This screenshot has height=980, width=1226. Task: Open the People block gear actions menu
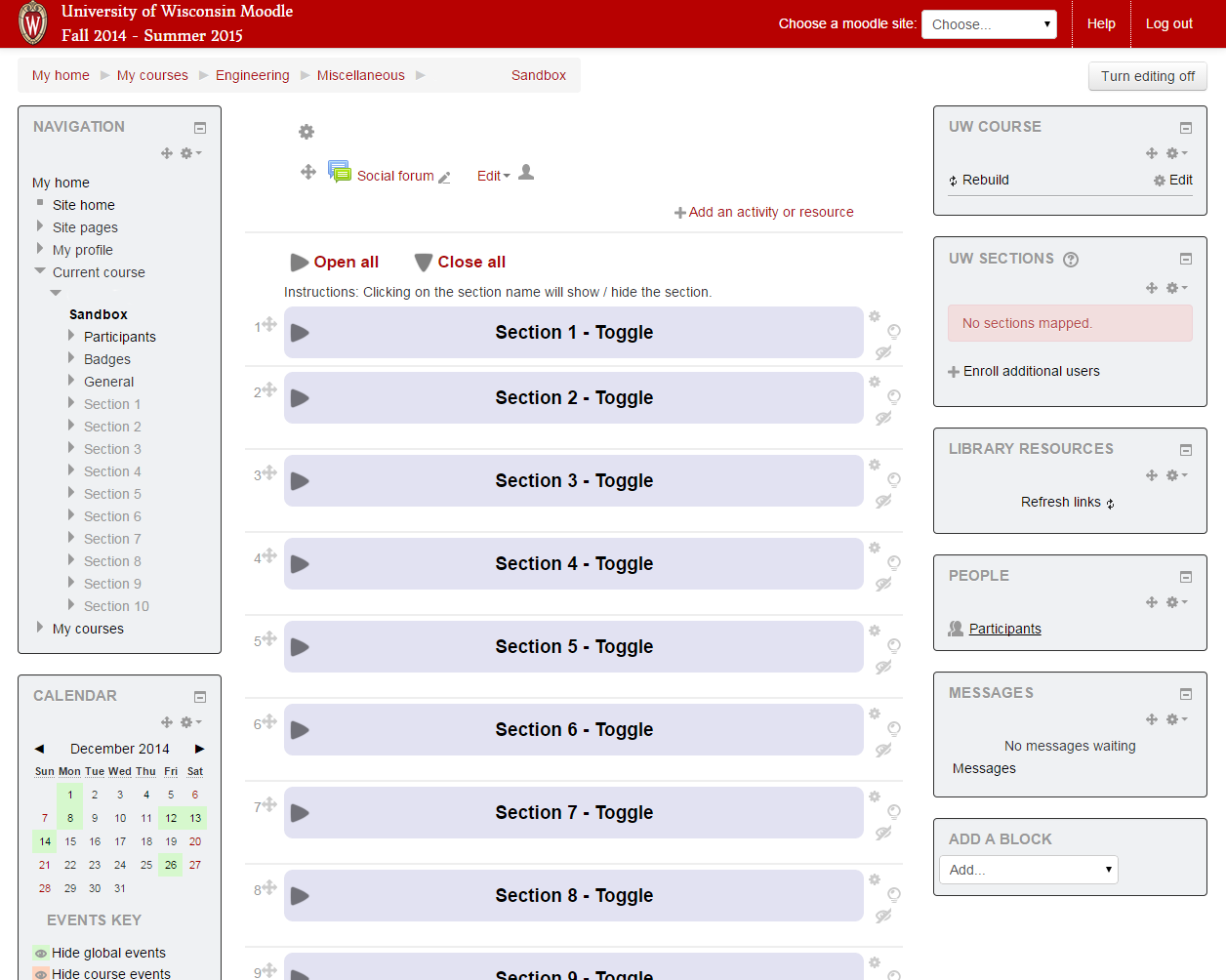coord(1176,602)
